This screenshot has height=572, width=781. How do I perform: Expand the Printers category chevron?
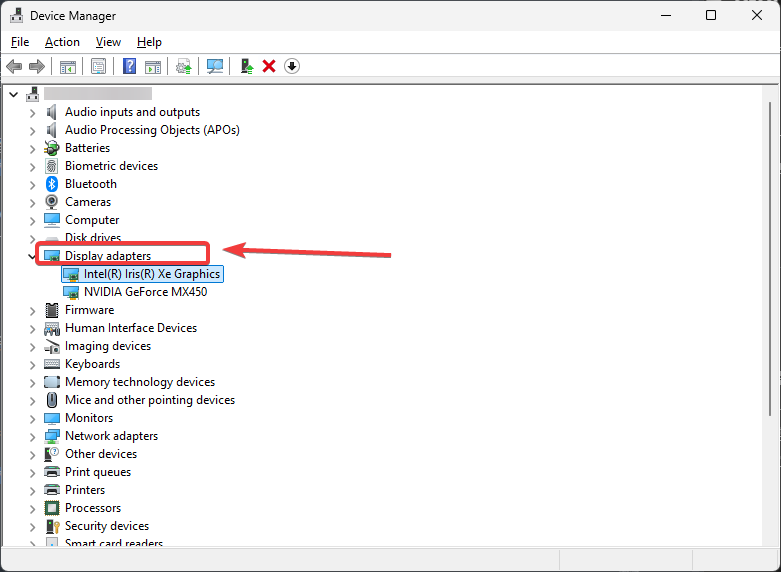32,491
